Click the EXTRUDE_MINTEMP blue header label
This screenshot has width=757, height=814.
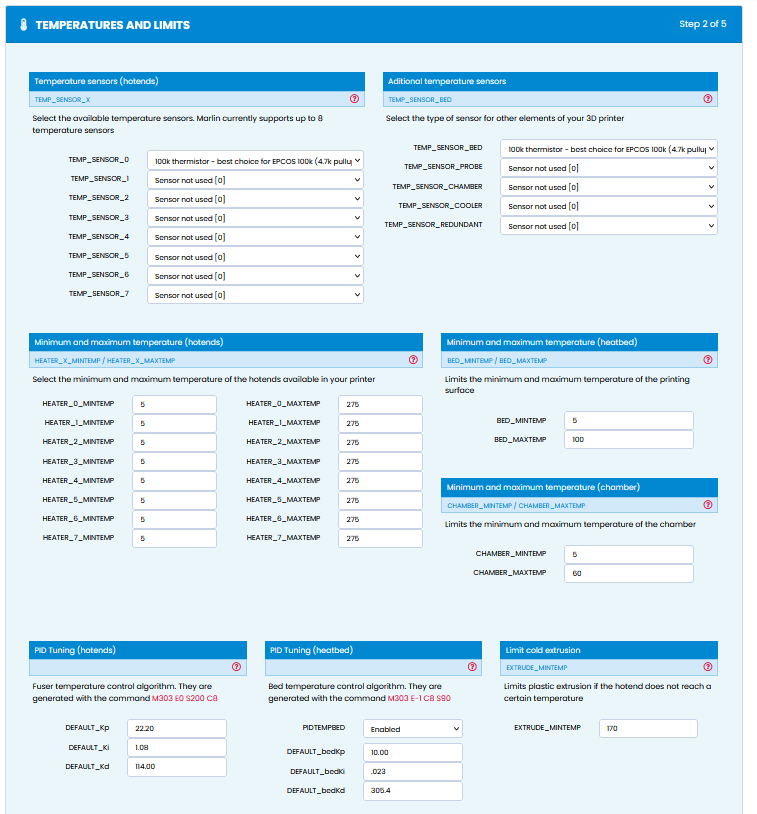[537, 668]
